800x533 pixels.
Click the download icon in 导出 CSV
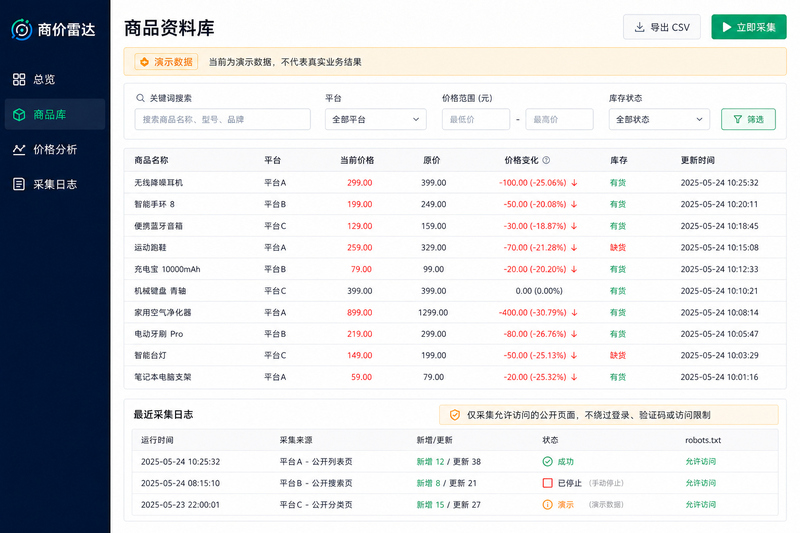[639, 27]
